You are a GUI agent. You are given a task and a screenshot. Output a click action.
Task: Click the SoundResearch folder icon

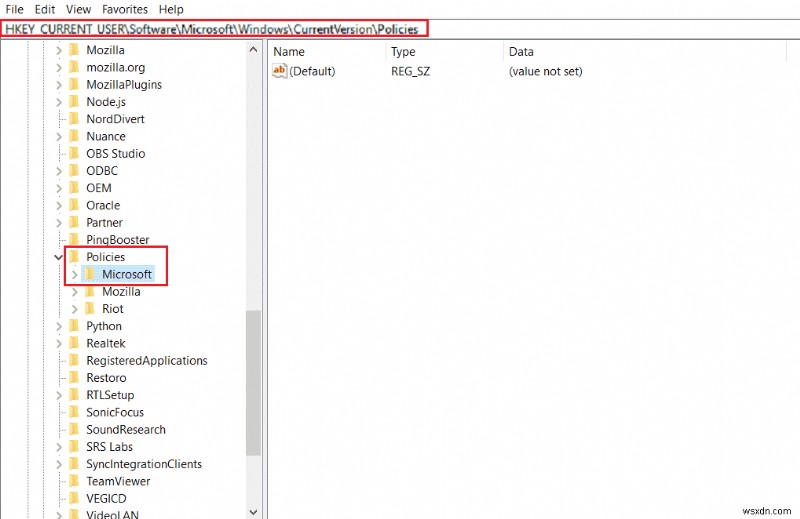click(74, 429)
